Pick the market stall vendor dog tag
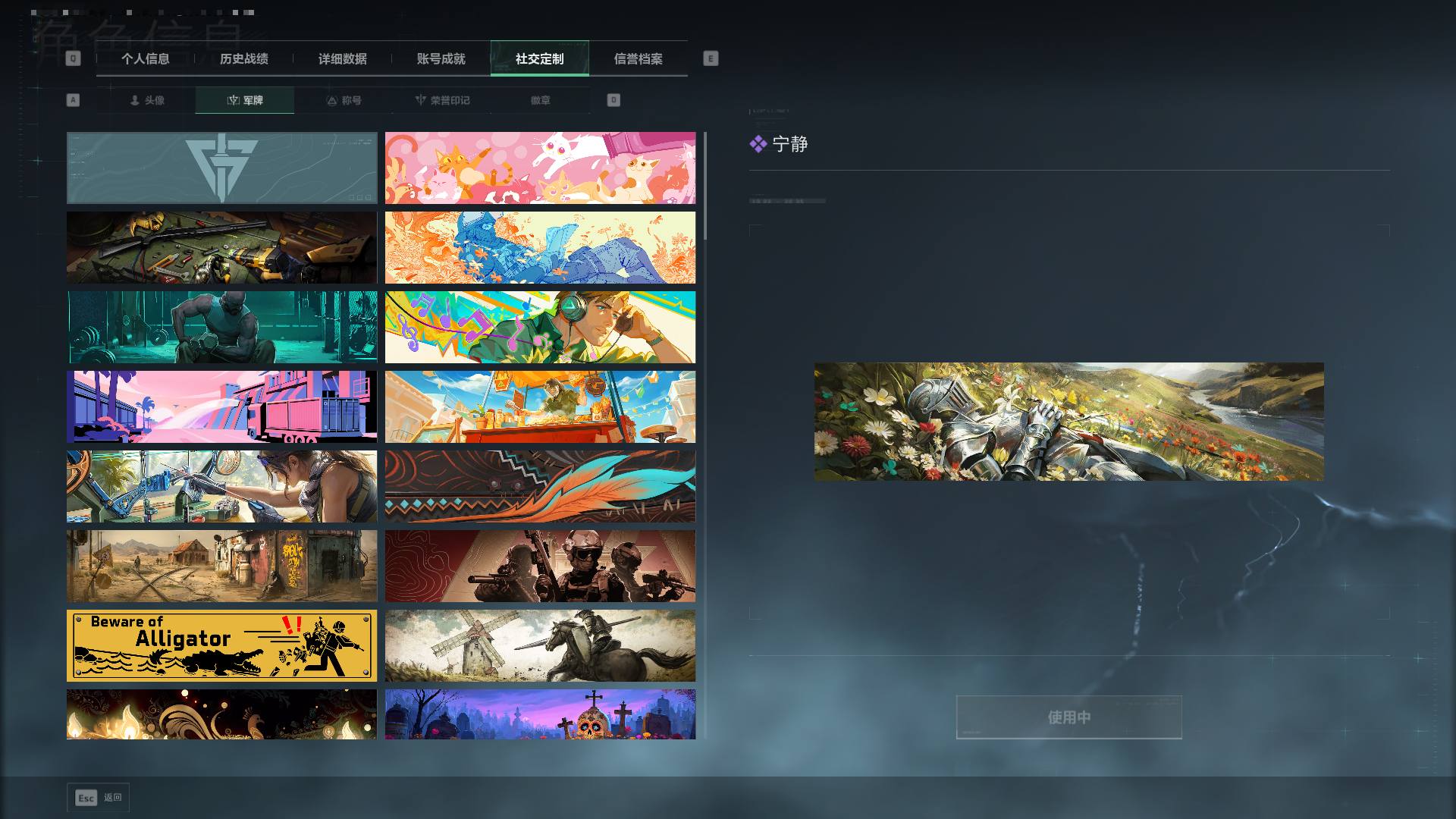This screenshot has height=819, width=1456. (540, 407)
